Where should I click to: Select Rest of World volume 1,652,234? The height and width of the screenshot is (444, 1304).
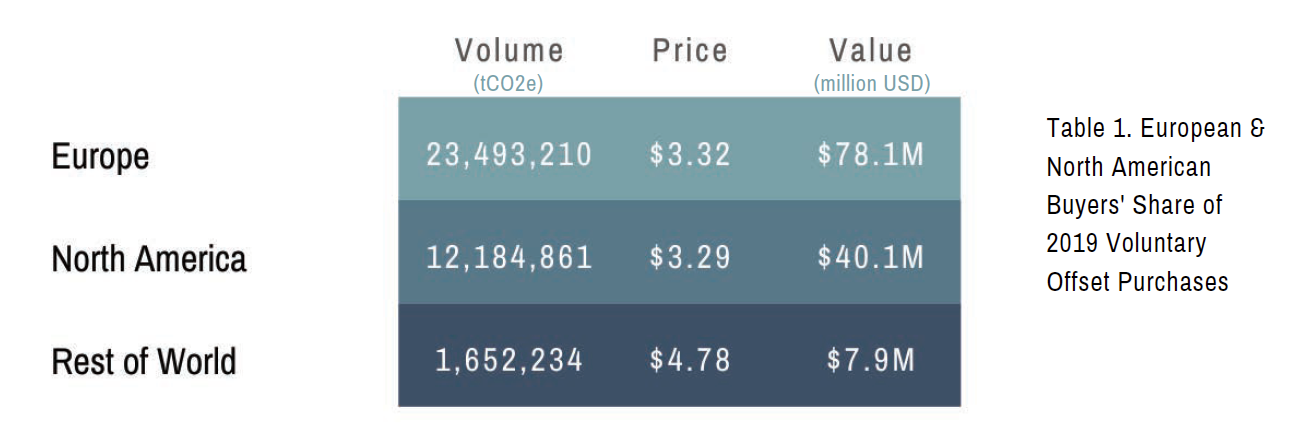509,360
